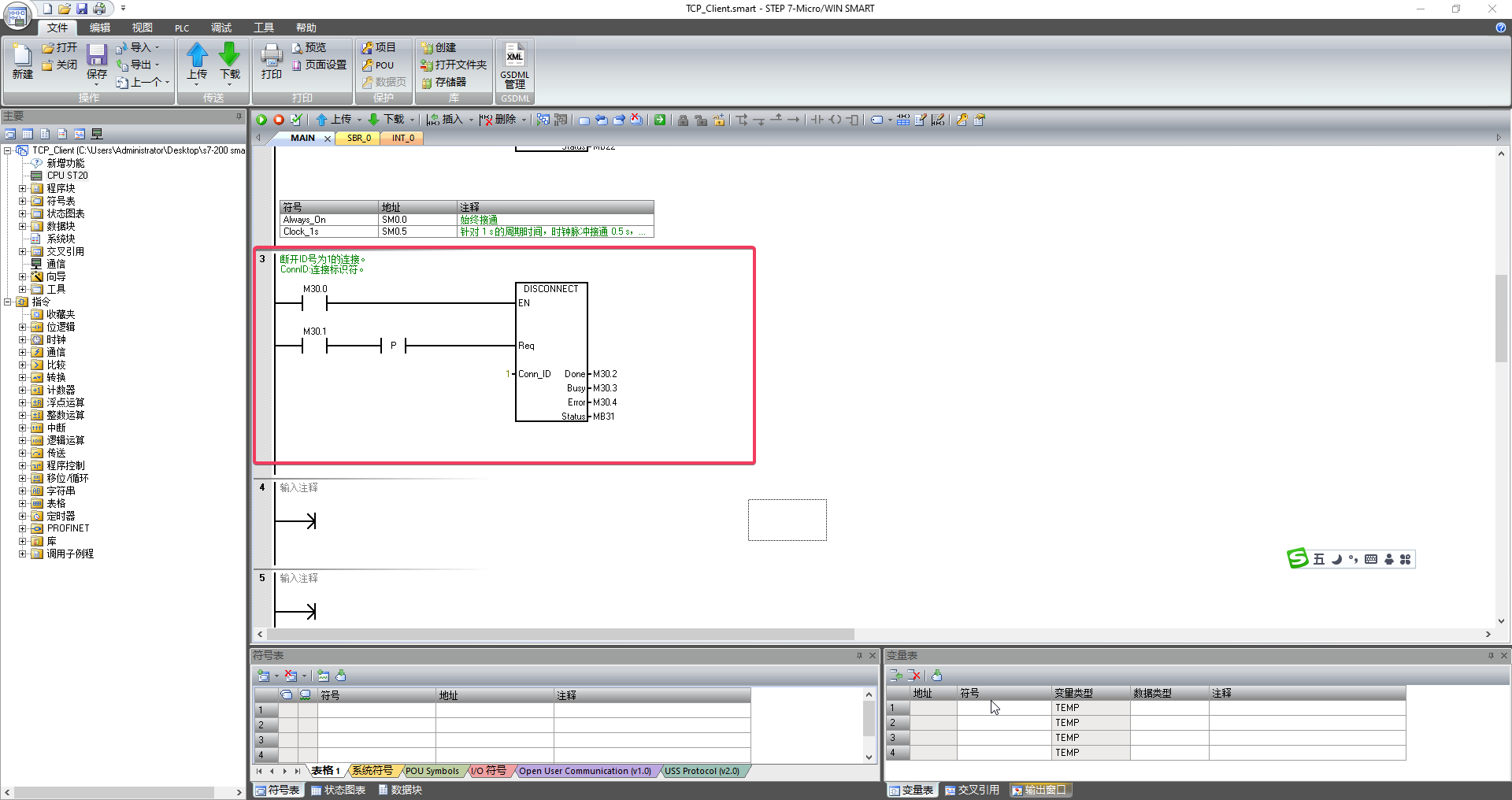Click the Unforce all icon

point(719,120)
